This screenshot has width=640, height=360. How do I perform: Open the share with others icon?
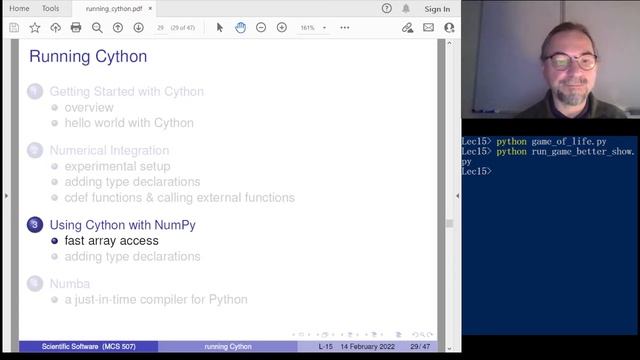click(449, 28)
